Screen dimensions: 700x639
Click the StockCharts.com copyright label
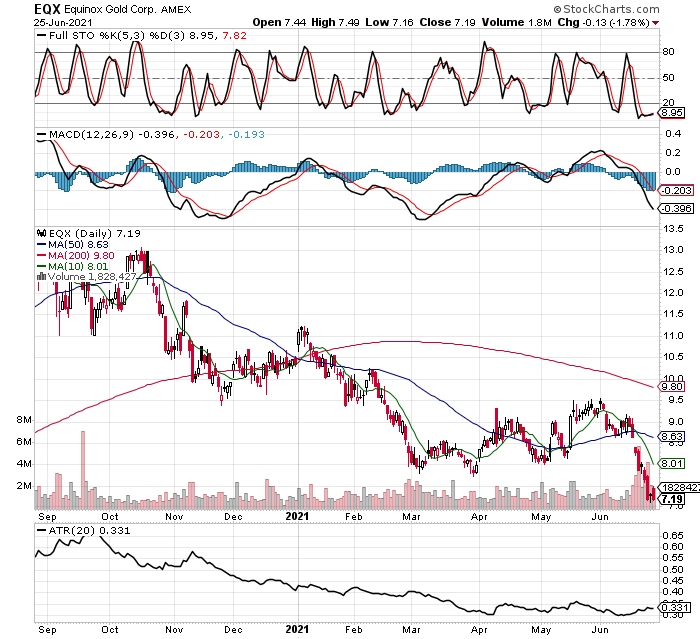click(606, 9)
